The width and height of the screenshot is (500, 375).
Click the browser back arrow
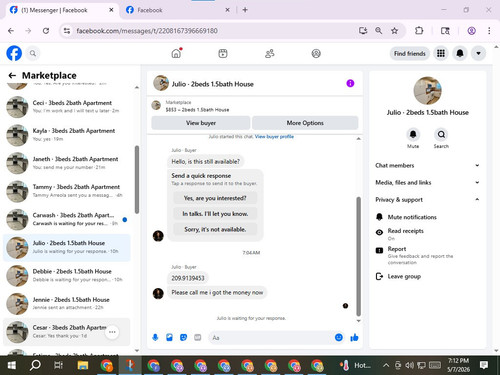click(x=11, y=31)
